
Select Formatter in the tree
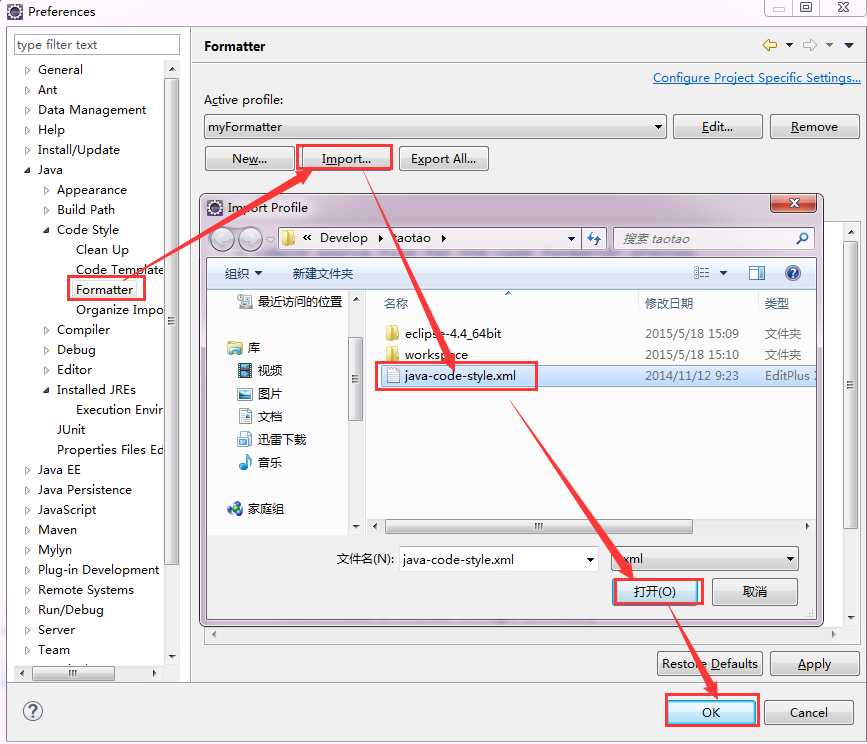(x=105, y=289)
